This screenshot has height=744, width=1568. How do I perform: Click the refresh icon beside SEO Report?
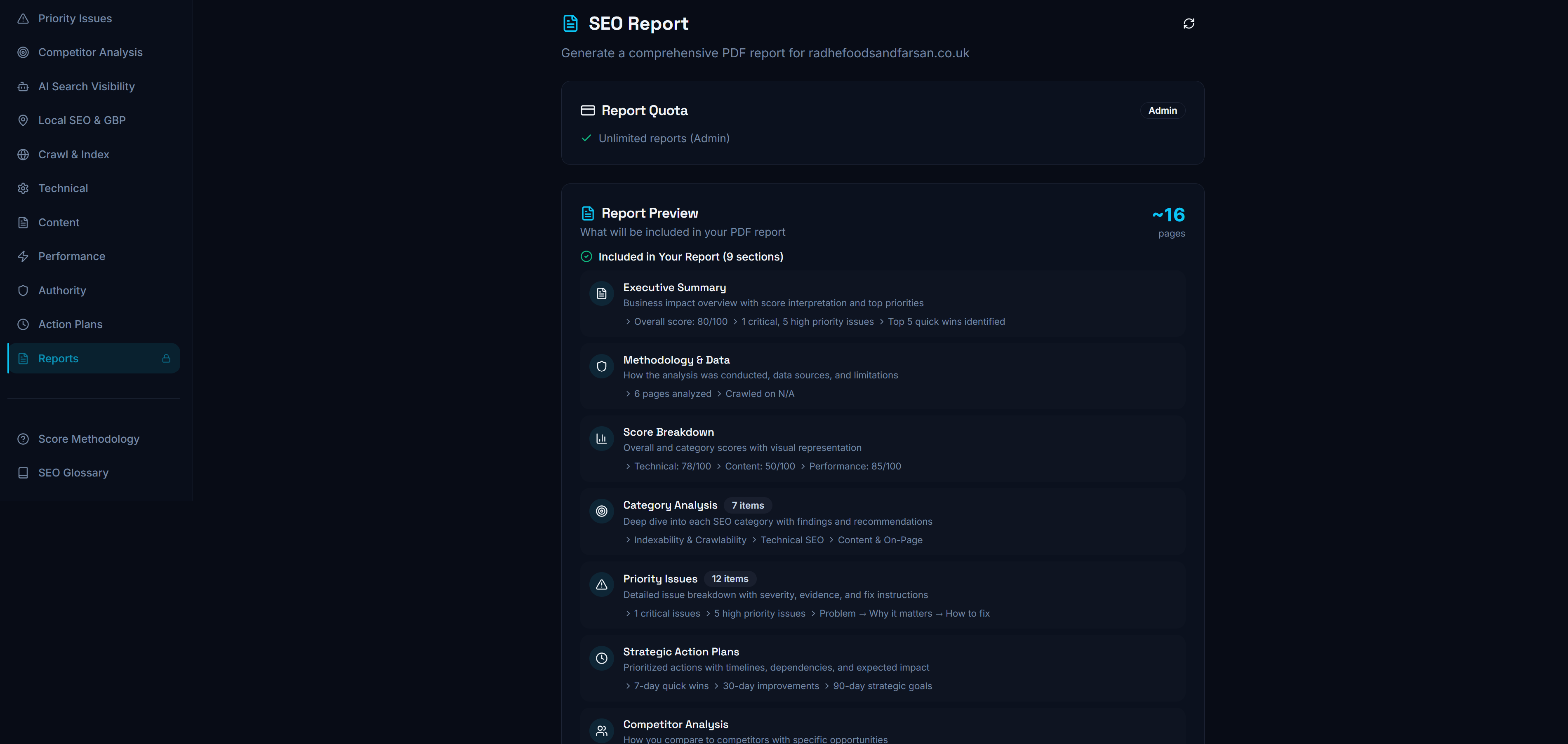tap(1188, 24)
